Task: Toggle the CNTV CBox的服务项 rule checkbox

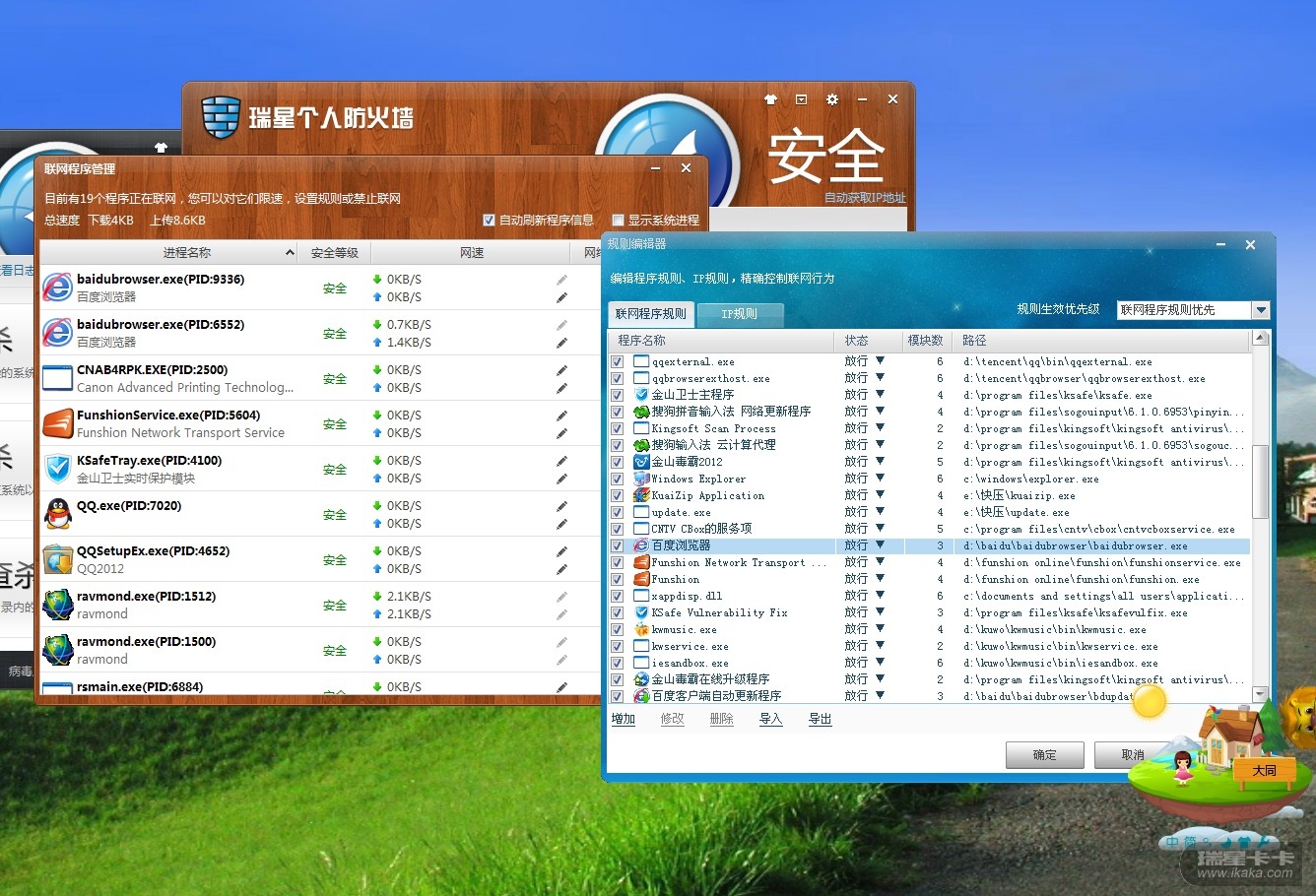Action: [x=617, y=529]
